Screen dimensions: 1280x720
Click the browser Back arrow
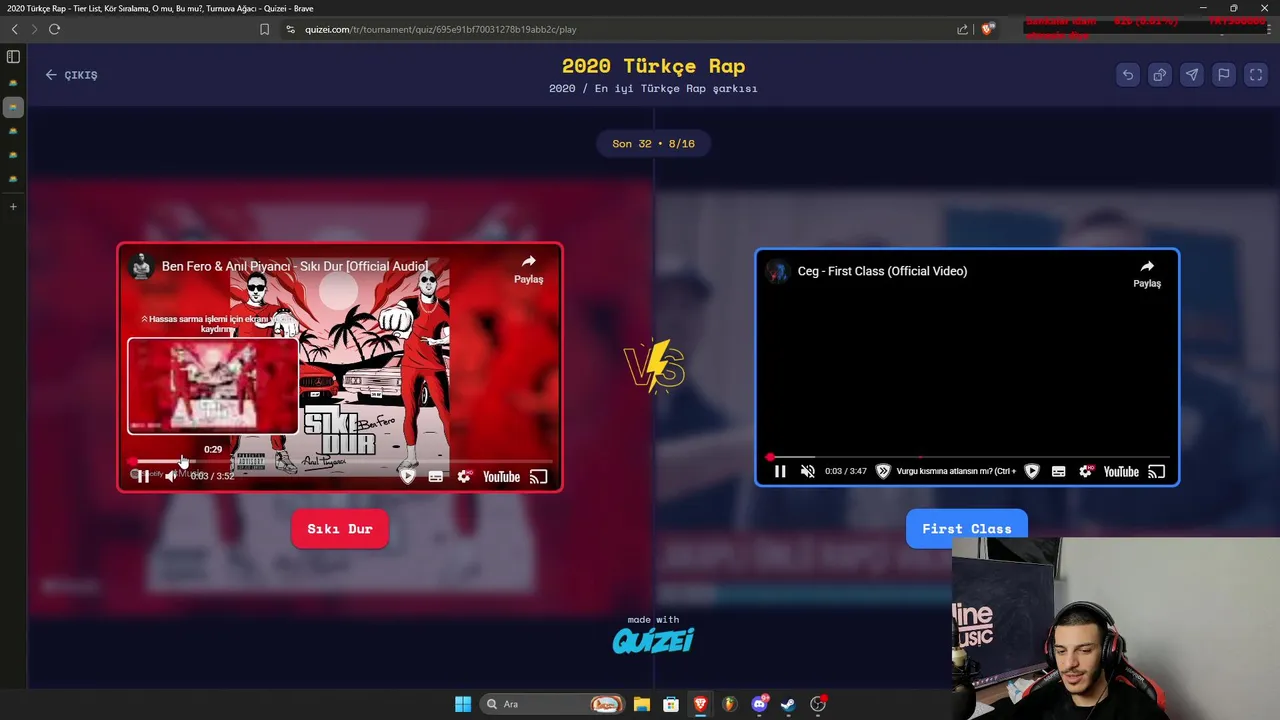tap(14, 29)
